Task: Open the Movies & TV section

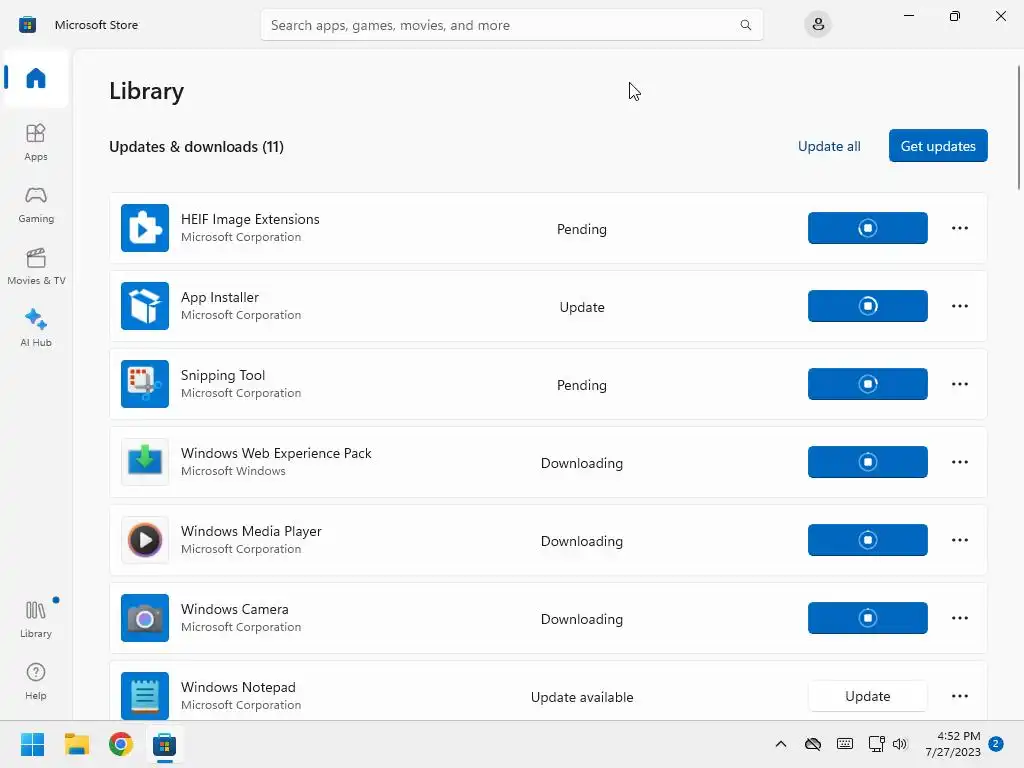Action: 36,266
